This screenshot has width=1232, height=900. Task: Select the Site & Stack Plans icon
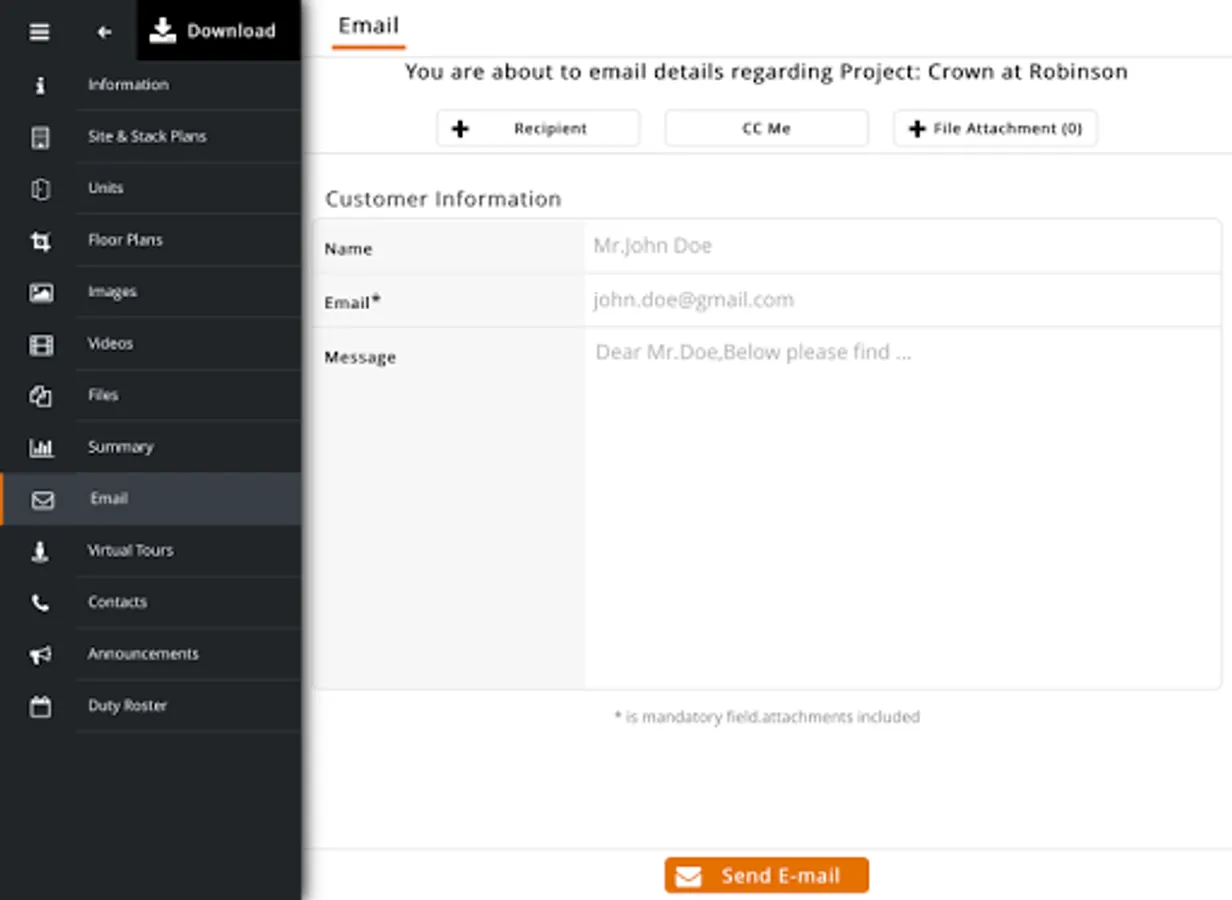coord(40,137)
